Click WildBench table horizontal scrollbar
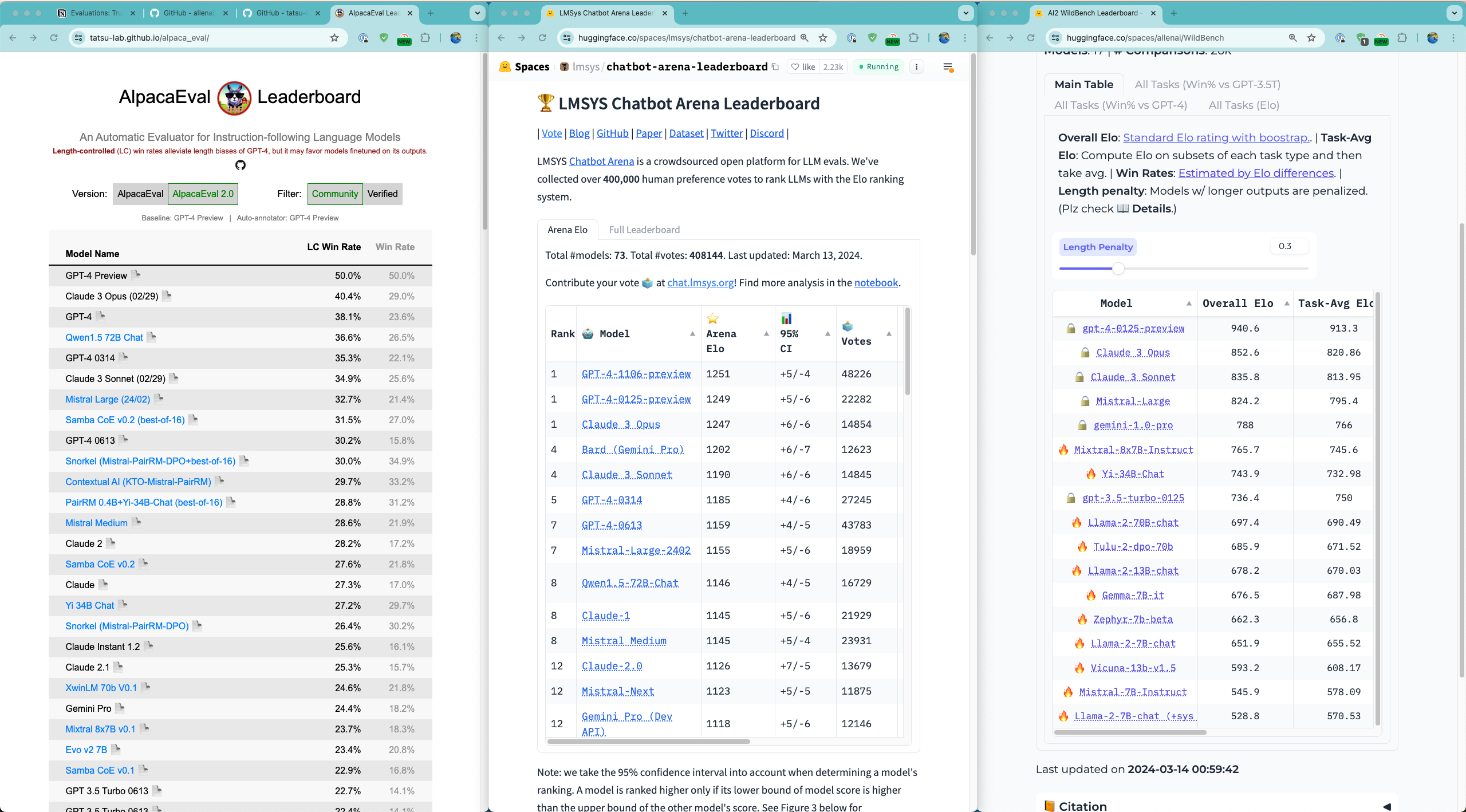Screen dimensions: 1466x812 pos(1130,732)
